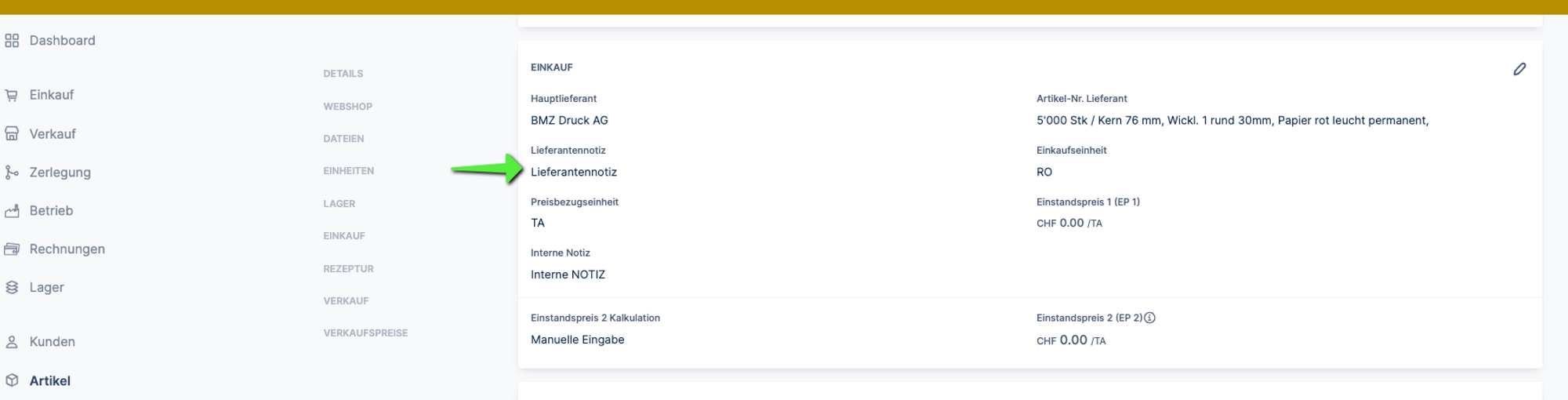This screenshot has height=400, width=1568.
Task: Click the Lieferantennotiz field value
Action: tap(574, 173)
